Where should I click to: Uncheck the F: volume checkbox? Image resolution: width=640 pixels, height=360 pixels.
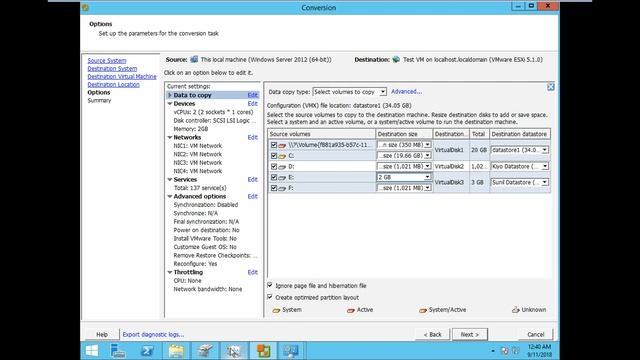[274, 188]
